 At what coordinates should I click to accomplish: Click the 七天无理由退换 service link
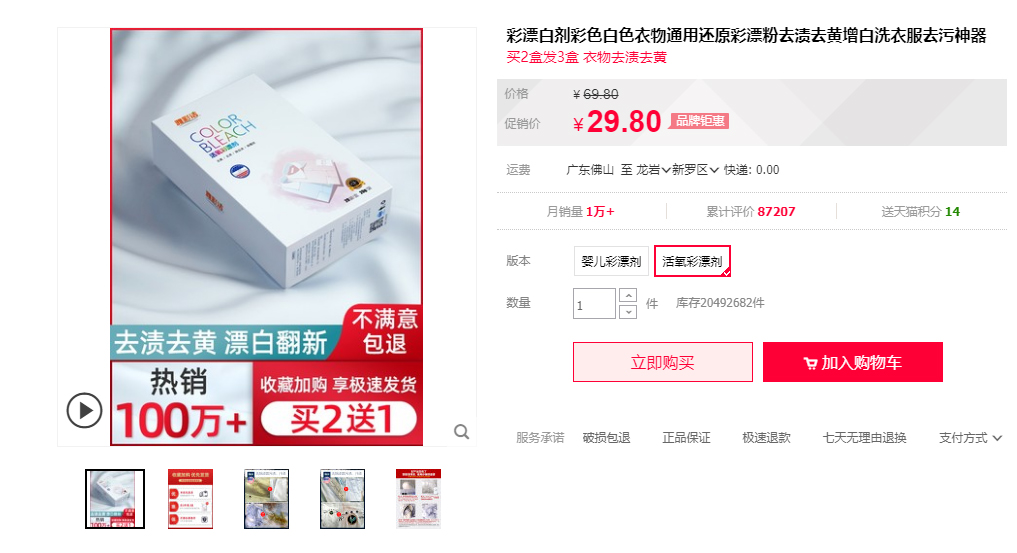[864, 438]
